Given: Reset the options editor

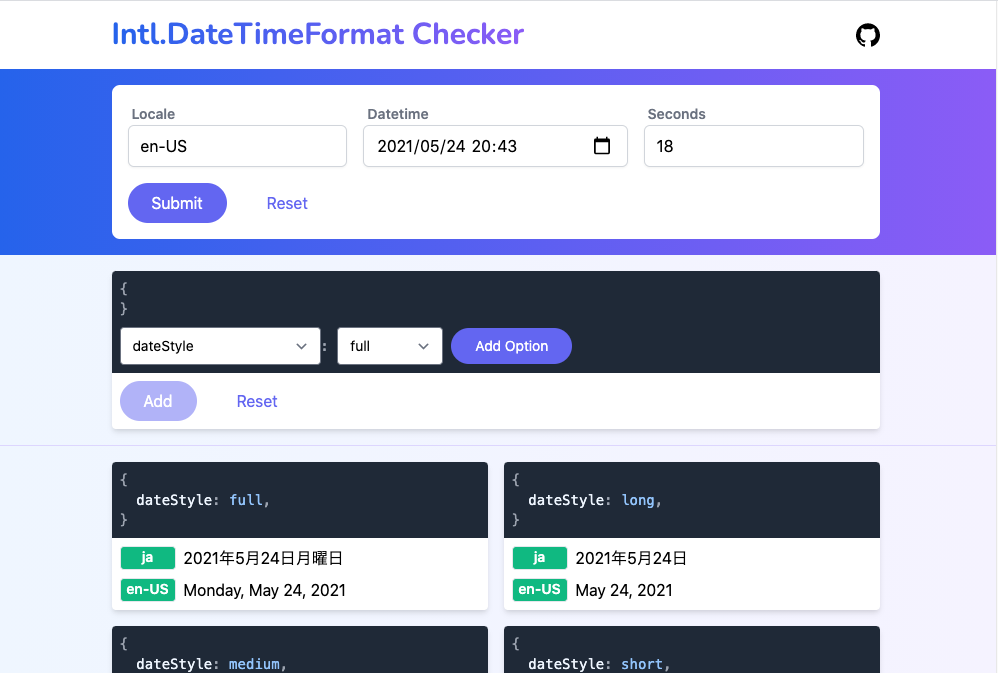Looking at the screenshot, I should 257,401.
